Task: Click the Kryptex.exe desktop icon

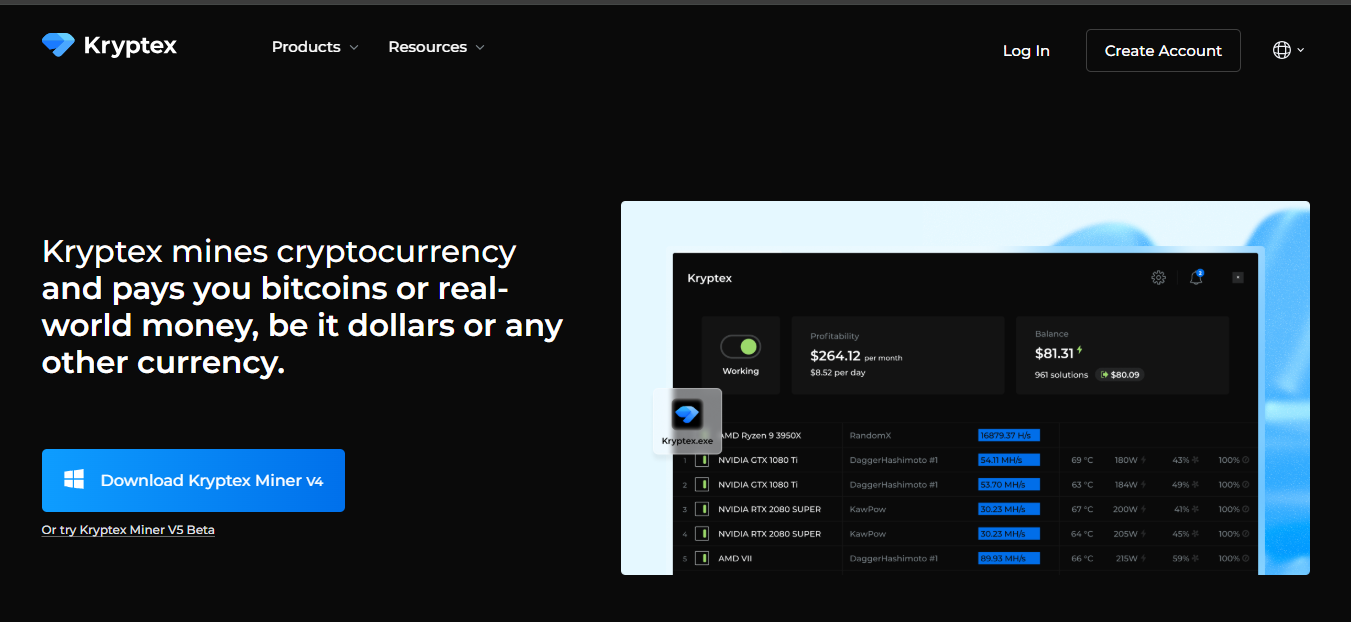Action: click(687, 421)
